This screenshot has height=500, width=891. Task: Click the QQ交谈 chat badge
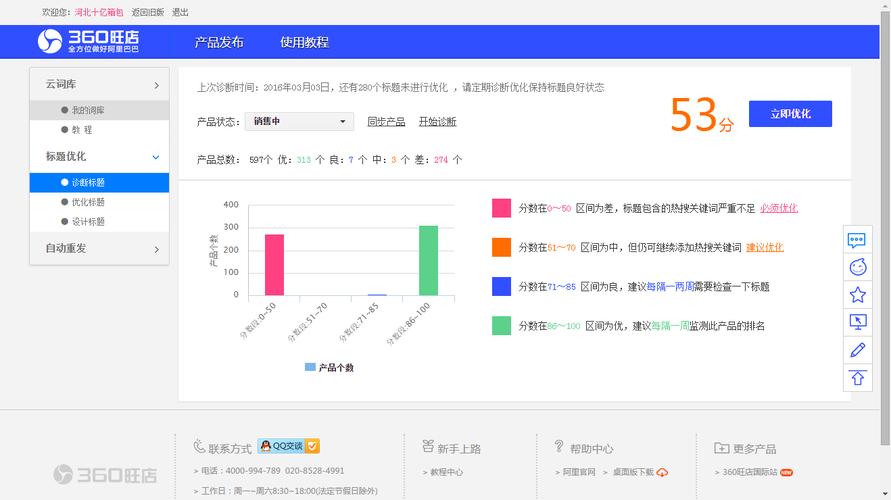click(x=289, y=446)
